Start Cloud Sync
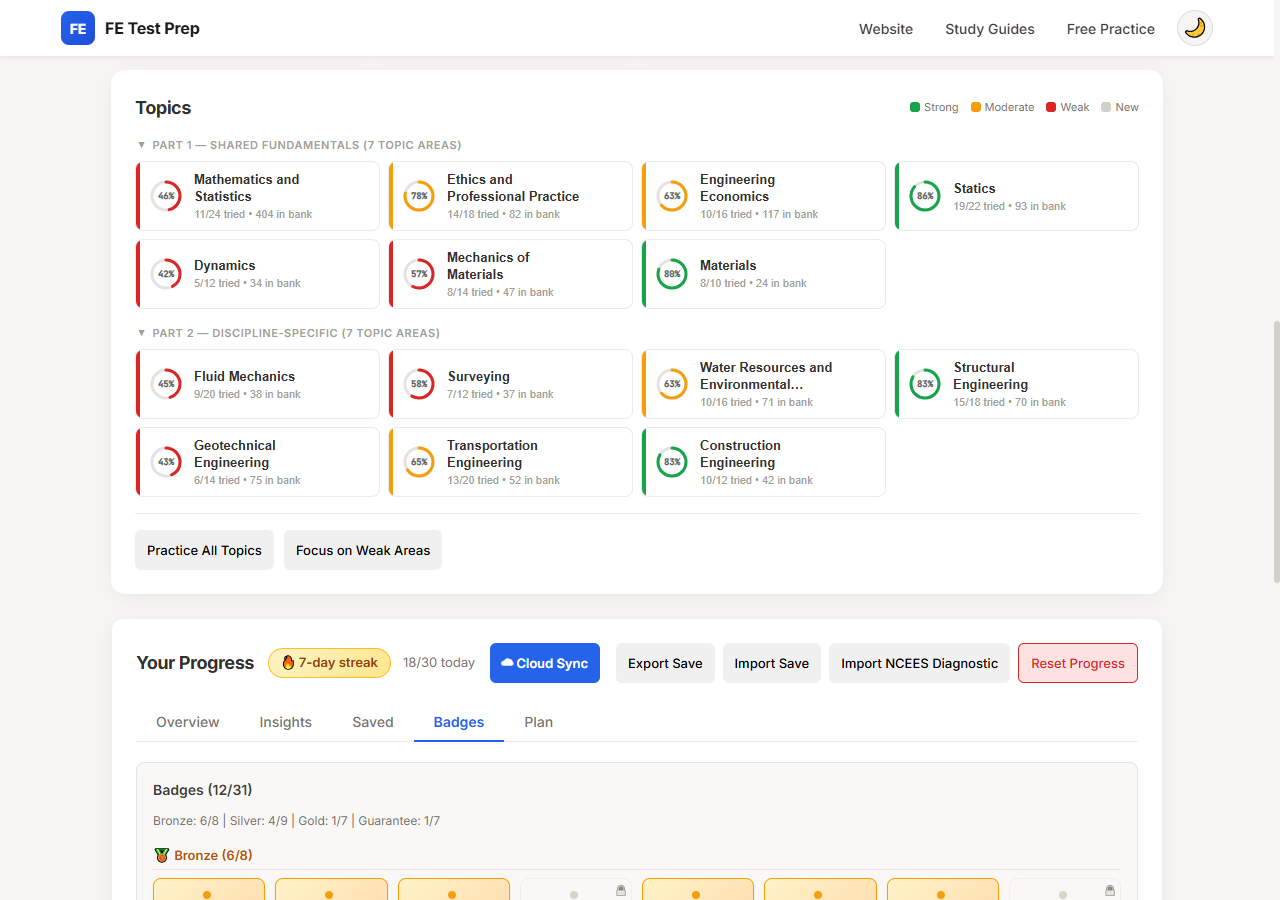Screen dimensions: 1280x900 coord(545,663)
